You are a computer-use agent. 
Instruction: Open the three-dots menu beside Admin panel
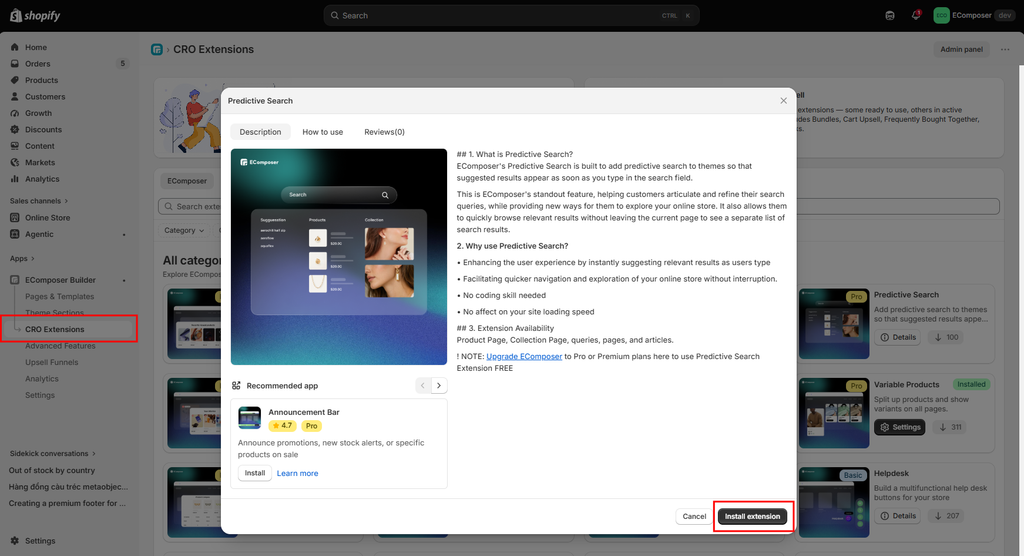tap(1005, 49)
